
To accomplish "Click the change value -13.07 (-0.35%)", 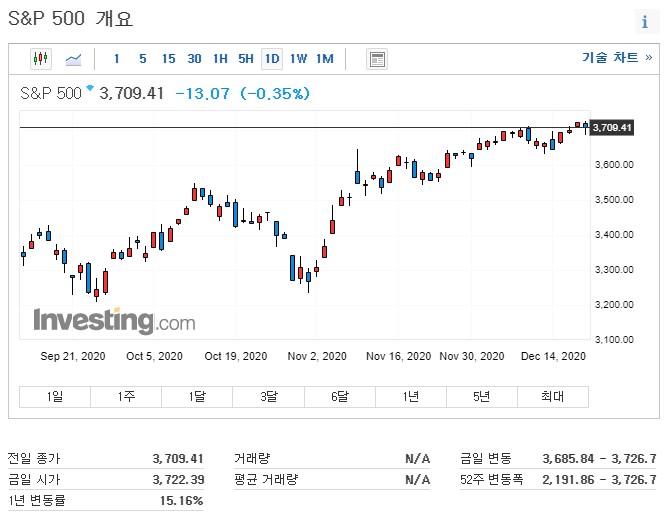I will coord(243,93).
